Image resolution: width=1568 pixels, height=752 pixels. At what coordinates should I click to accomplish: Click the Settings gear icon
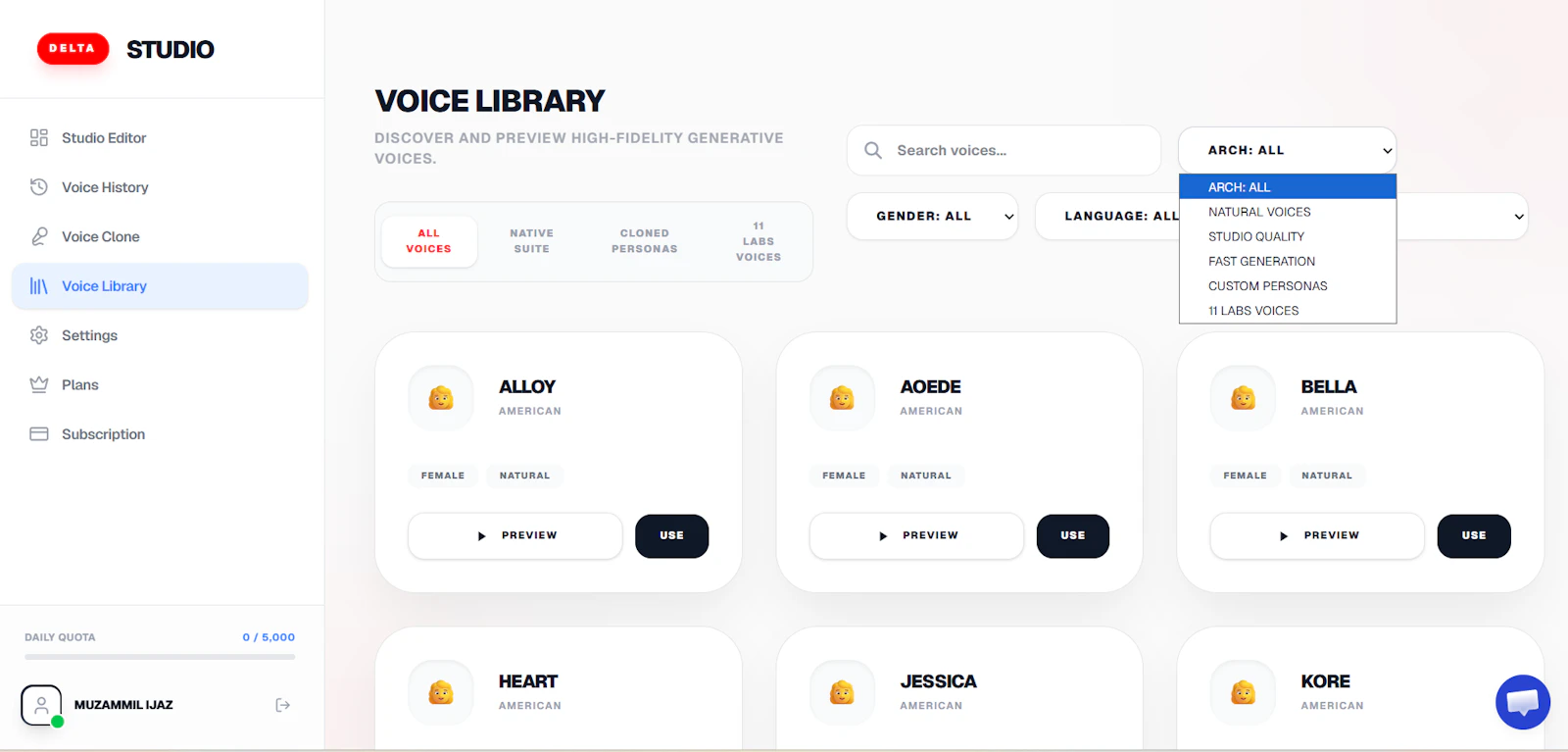(39, 335)
